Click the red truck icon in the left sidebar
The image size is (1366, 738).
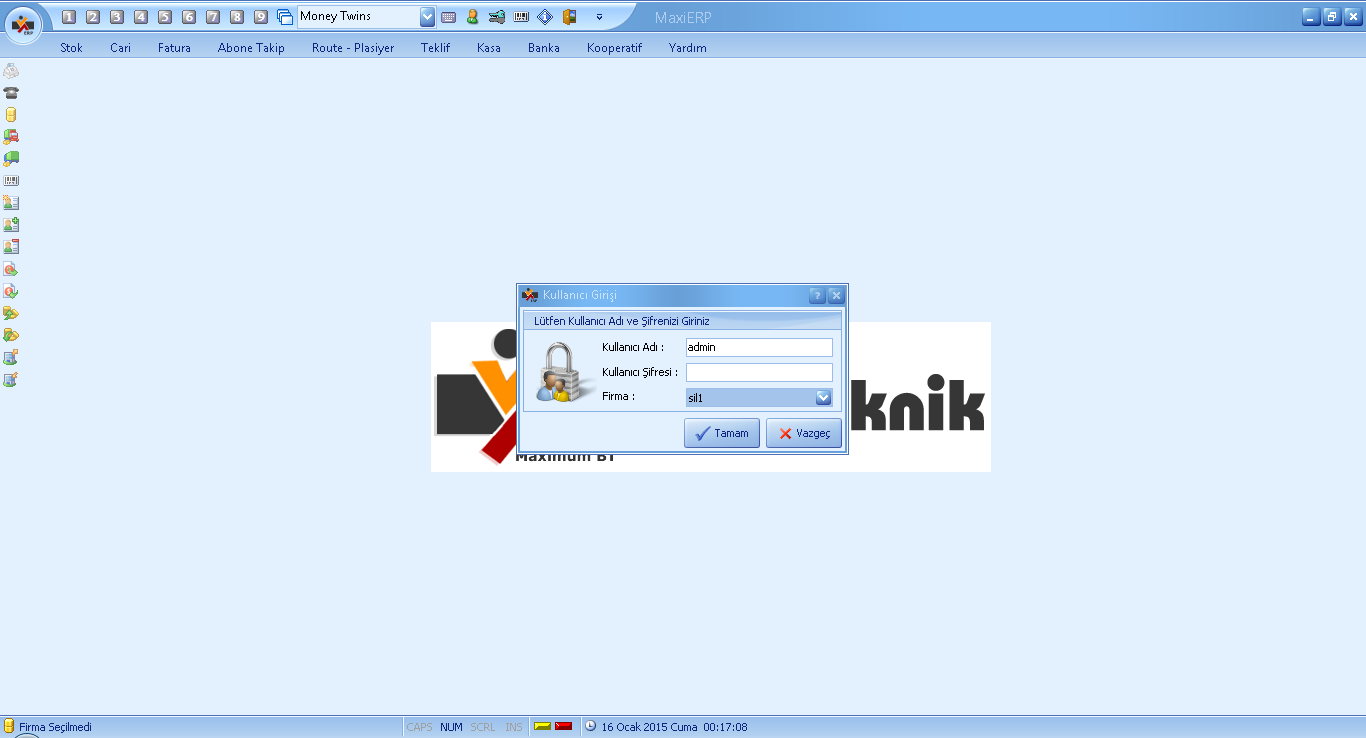coord(11,136)
